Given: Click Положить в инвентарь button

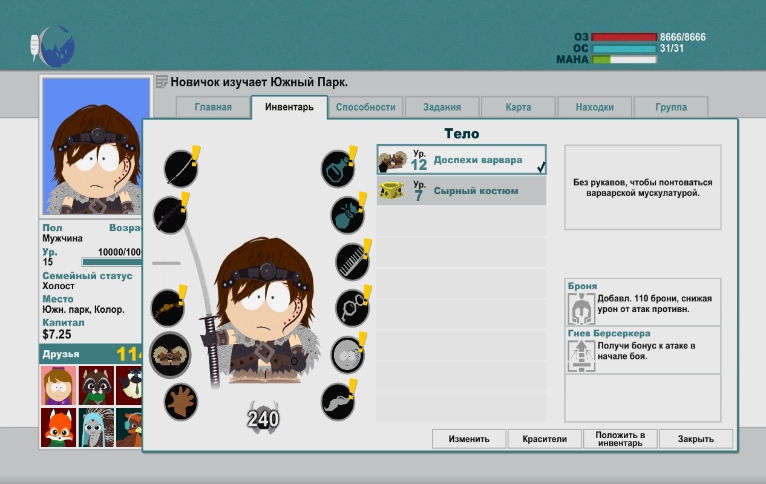Looking at the screenshot, I should coord(620,439).
